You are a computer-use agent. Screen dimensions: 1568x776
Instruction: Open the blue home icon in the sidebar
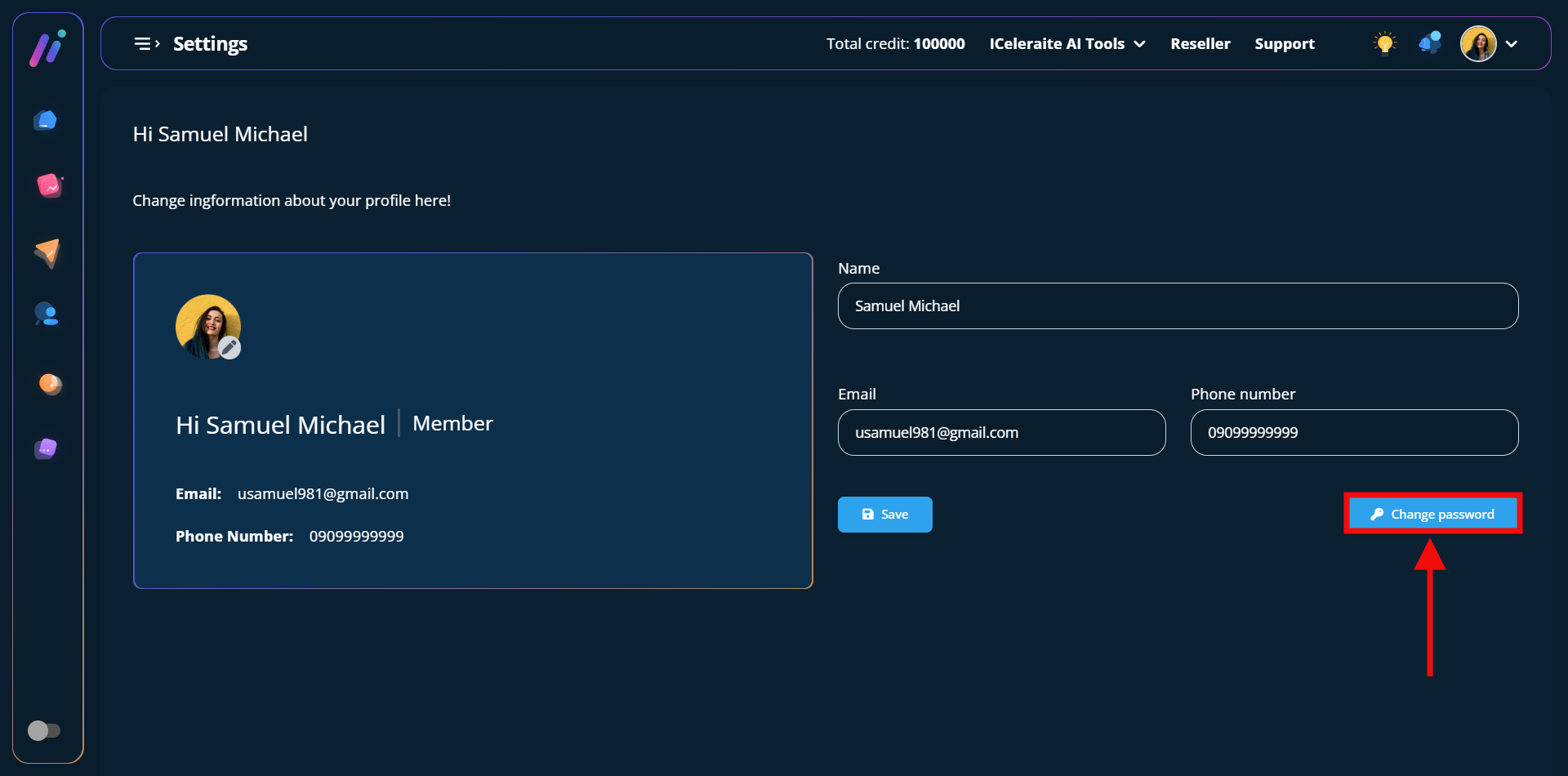click(46, 121)
